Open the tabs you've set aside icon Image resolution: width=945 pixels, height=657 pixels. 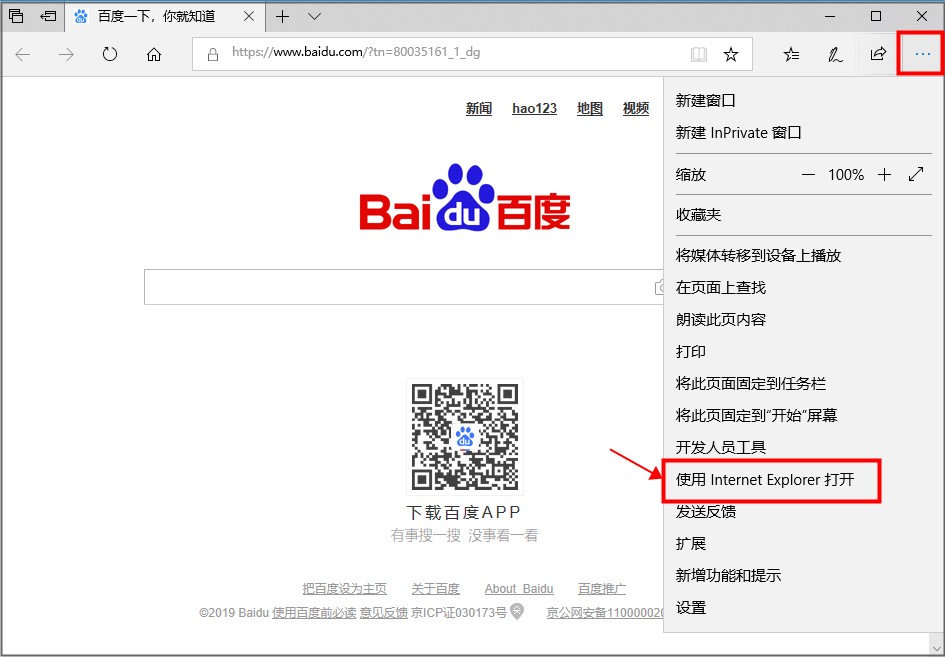[16, 16]
